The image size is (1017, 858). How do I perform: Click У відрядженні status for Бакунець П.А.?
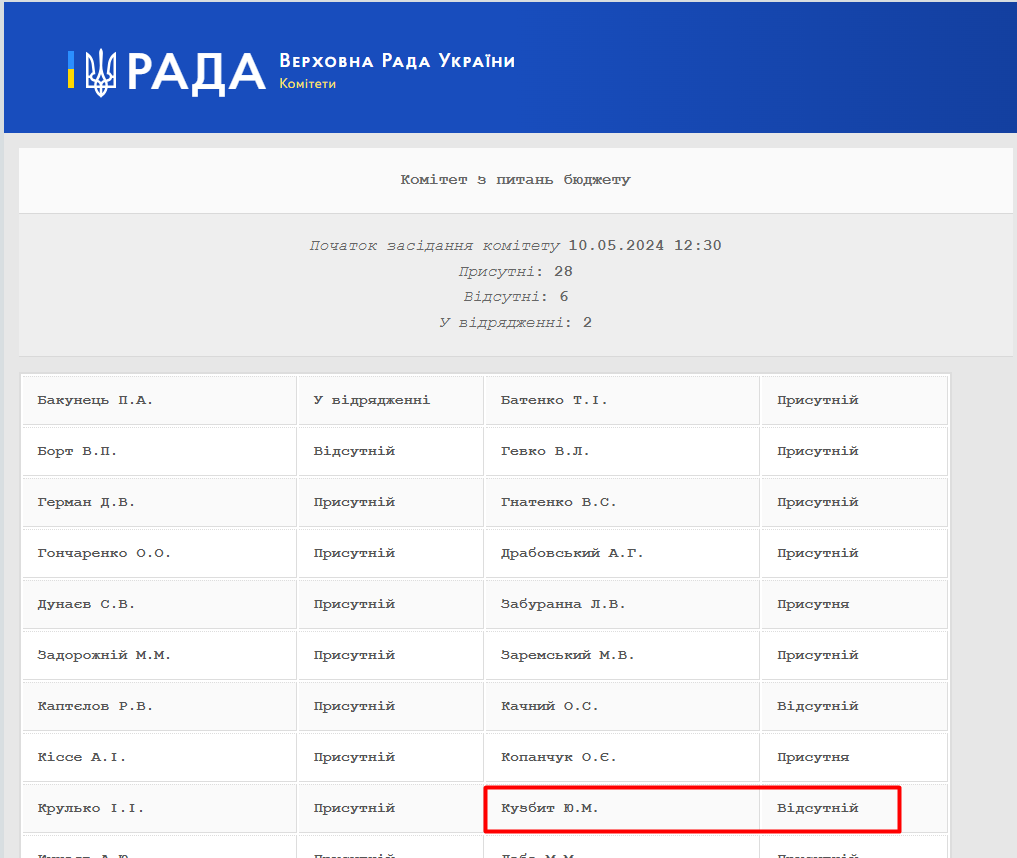[390, 400]
